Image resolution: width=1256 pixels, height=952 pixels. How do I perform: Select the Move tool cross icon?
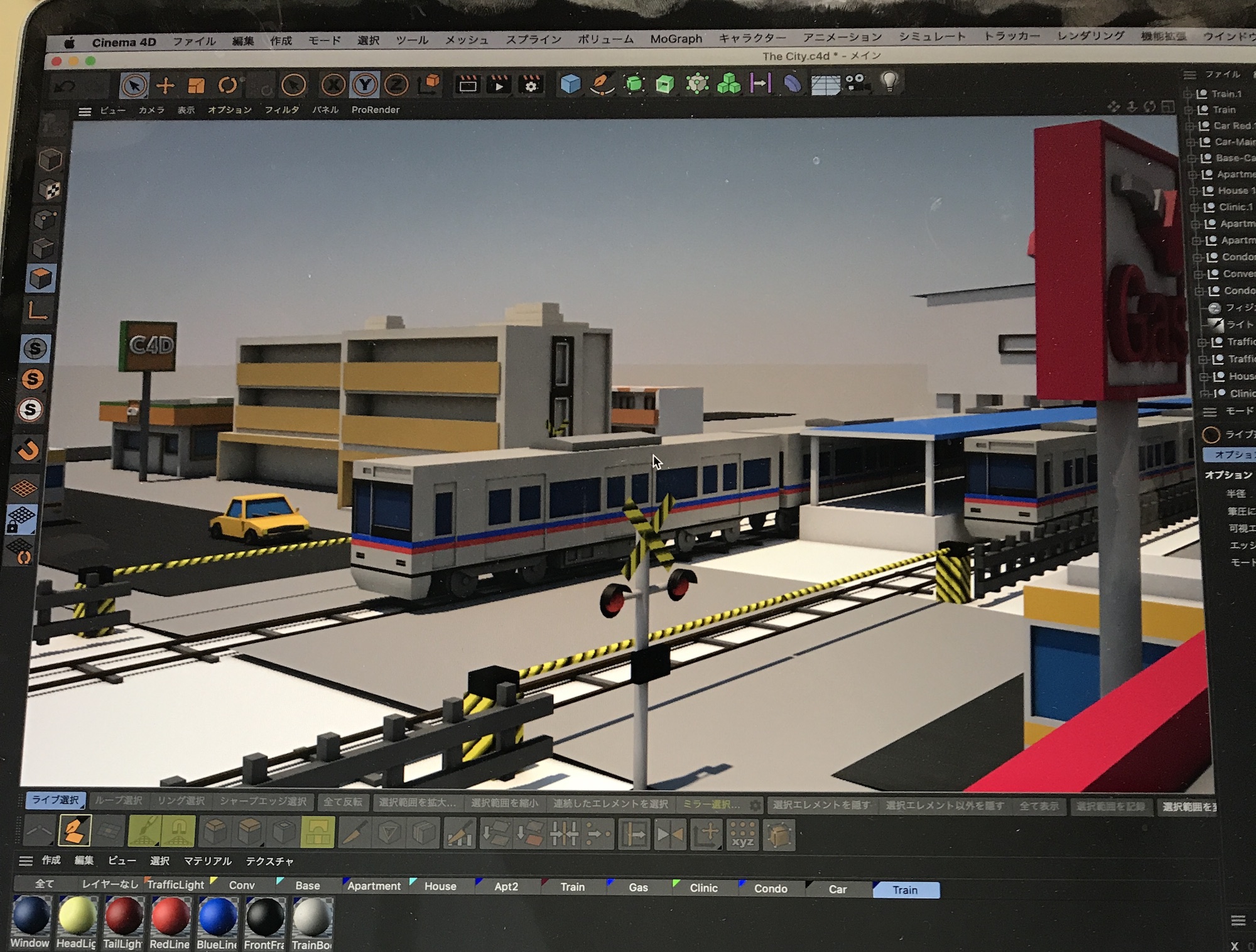click(x=165, y=85)
